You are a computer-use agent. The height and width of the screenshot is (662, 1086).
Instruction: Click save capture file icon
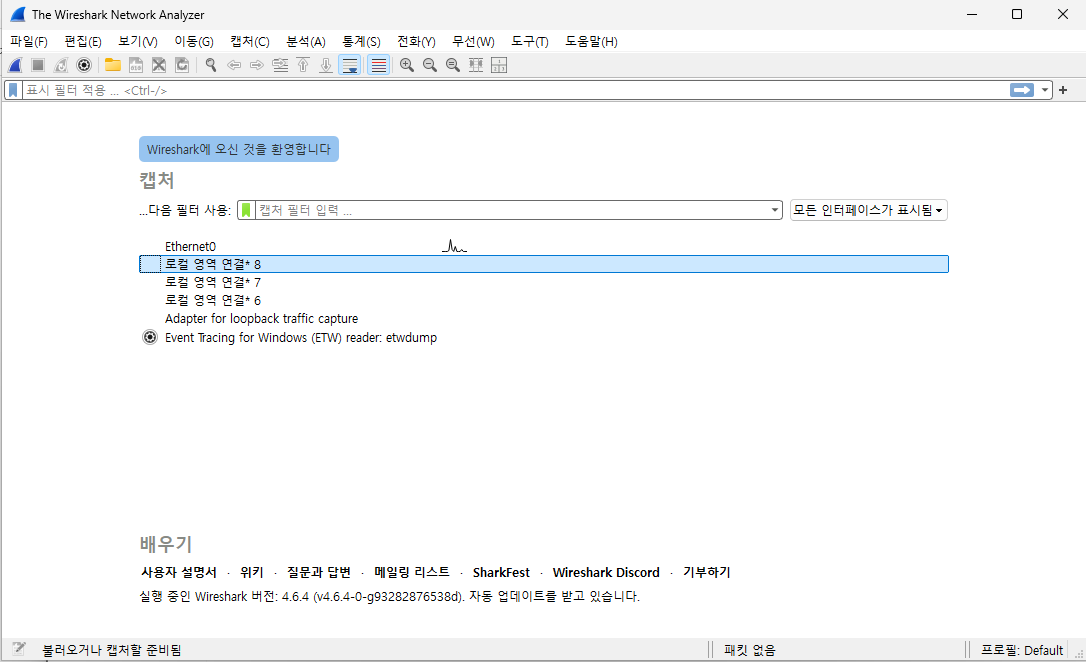click(x=136, y=65)
